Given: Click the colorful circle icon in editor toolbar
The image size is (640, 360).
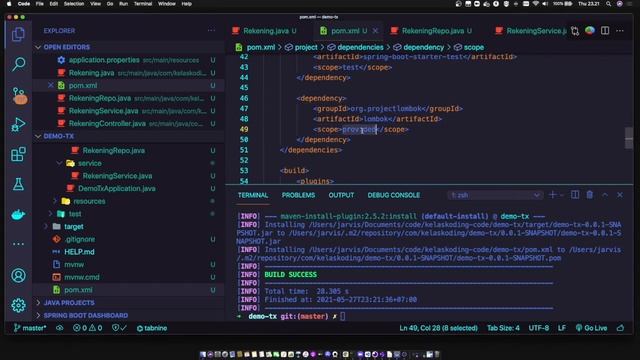Looking at the screenshot, I should [x=590, y=31].
